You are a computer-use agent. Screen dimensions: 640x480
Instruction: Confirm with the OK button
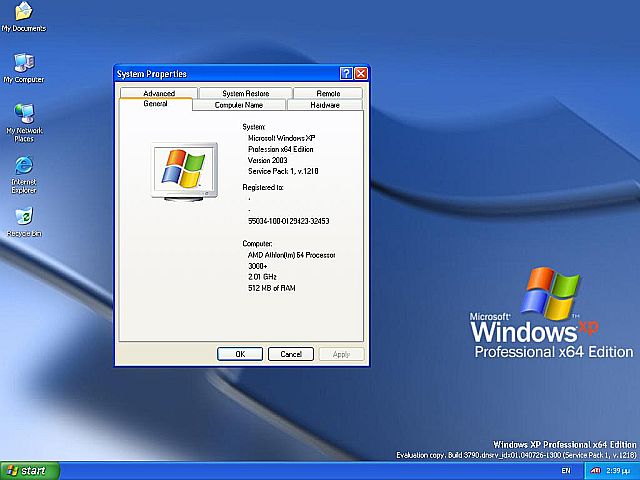tap(240, 354)
